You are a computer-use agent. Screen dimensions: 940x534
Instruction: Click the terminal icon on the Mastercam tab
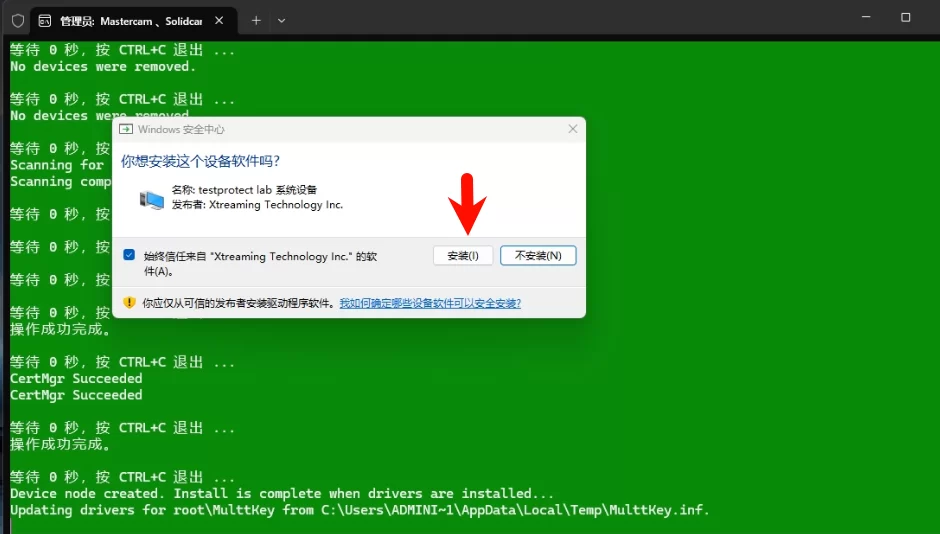[x=45, y=20]
